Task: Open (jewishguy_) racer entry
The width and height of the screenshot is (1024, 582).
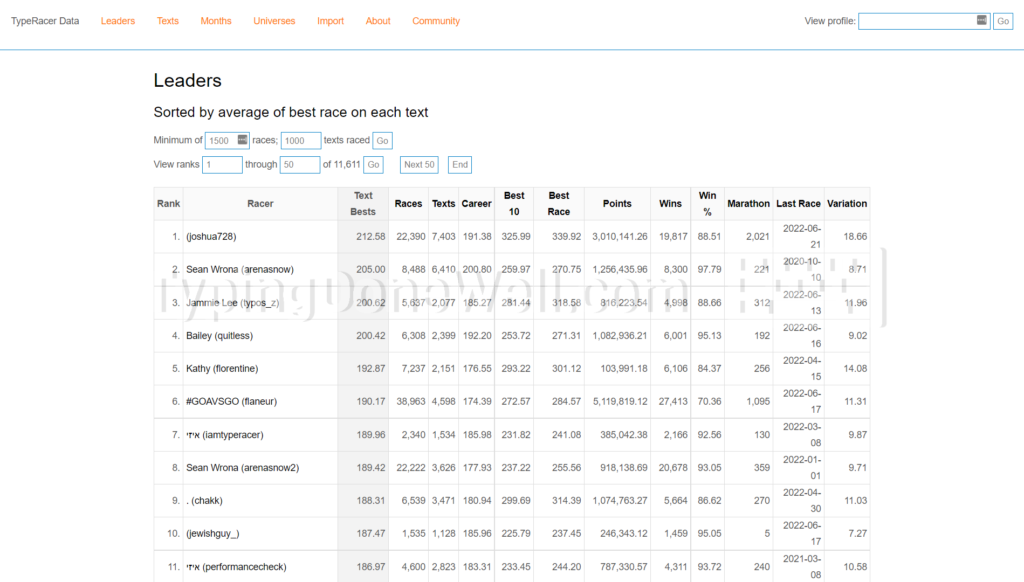Action: 213,533
